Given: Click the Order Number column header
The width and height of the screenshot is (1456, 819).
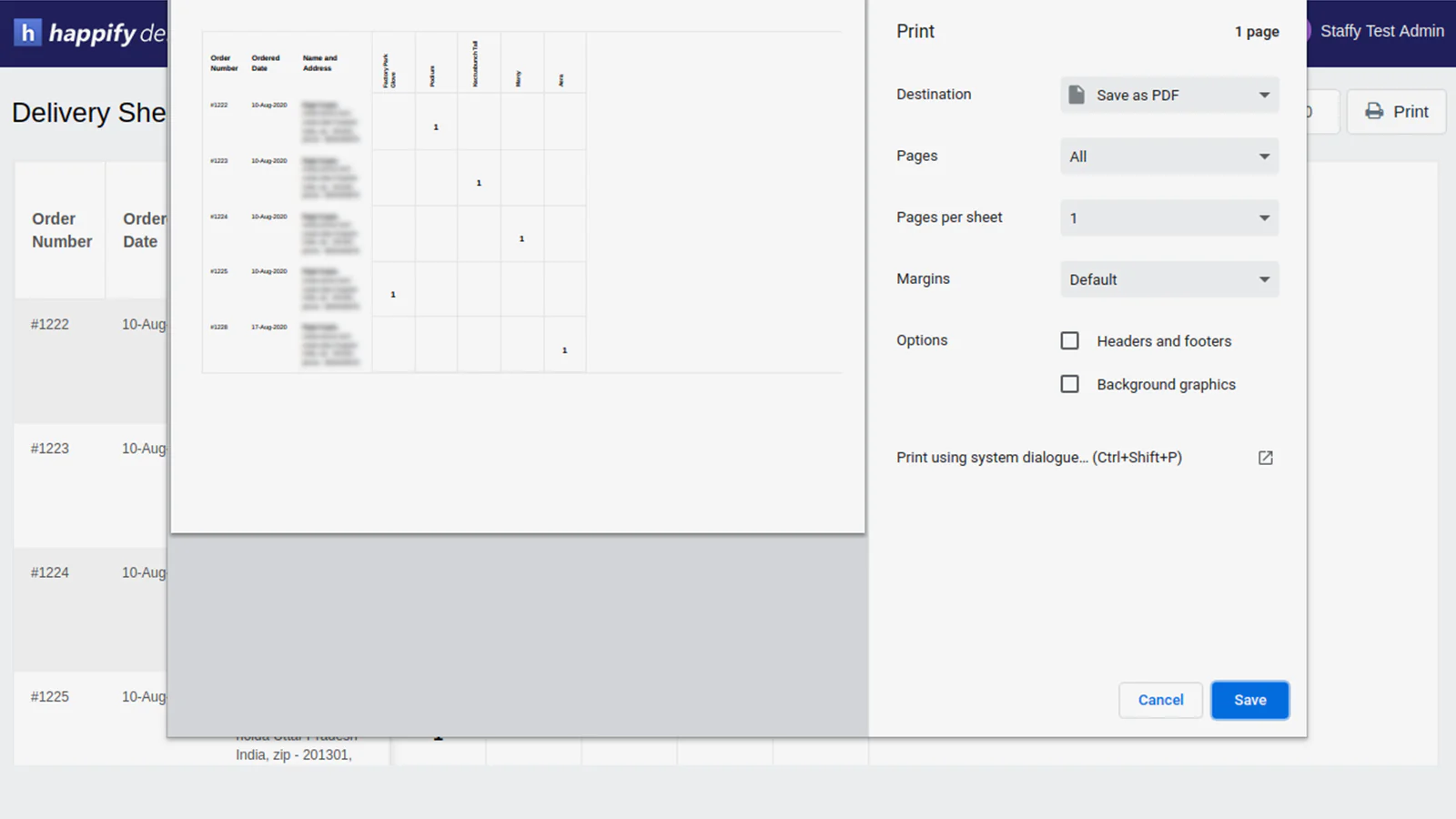Looking at the screenshot, I should pos(62,230).
